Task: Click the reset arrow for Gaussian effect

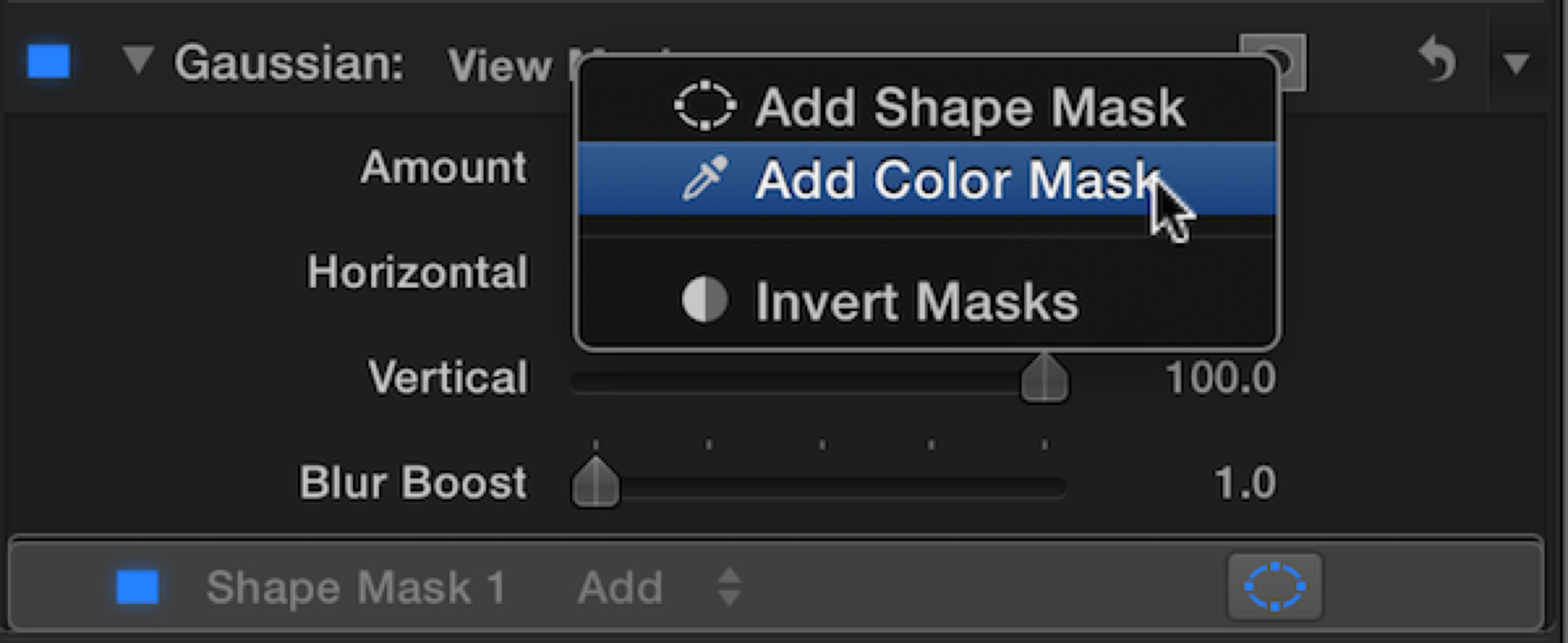Action: pos(1438,61)
